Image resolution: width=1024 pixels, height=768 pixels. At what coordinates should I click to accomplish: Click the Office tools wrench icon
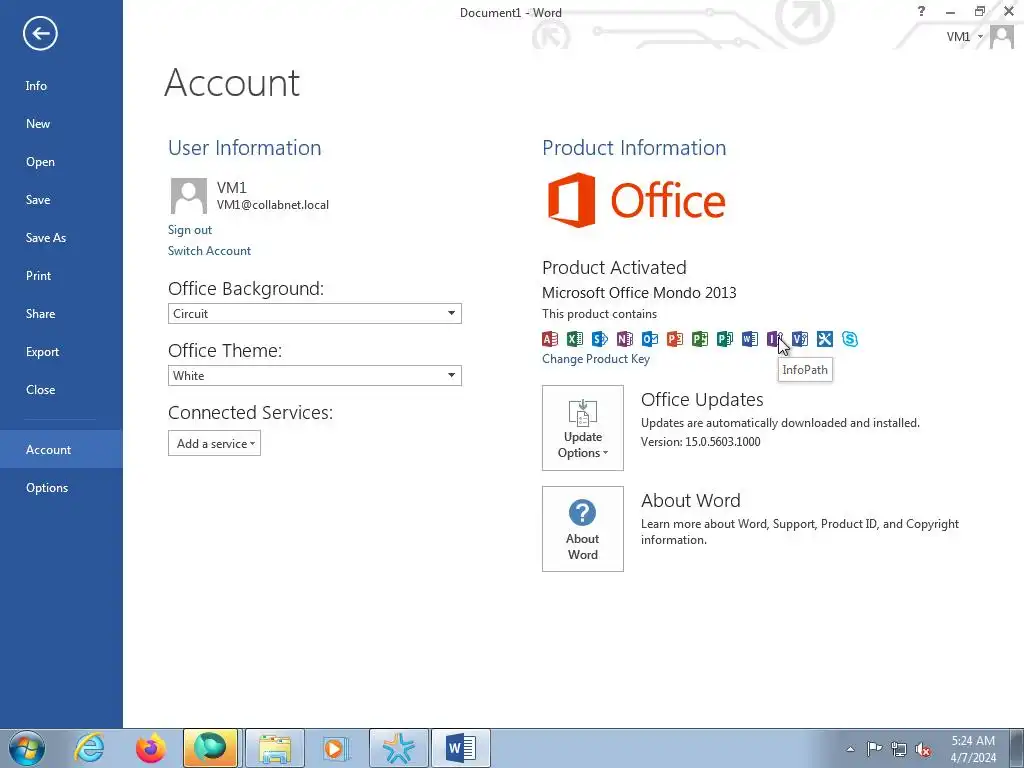coord(824,338)
